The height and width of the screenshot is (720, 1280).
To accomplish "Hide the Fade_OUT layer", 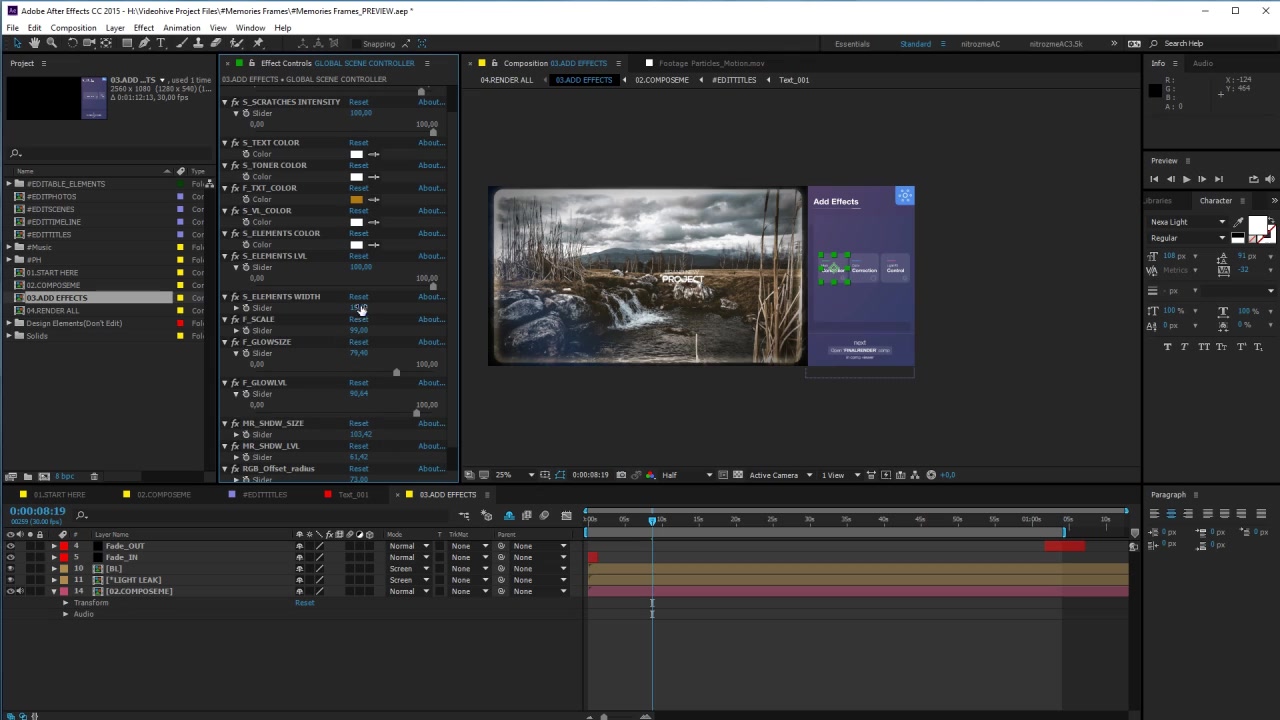I will 11,546.
